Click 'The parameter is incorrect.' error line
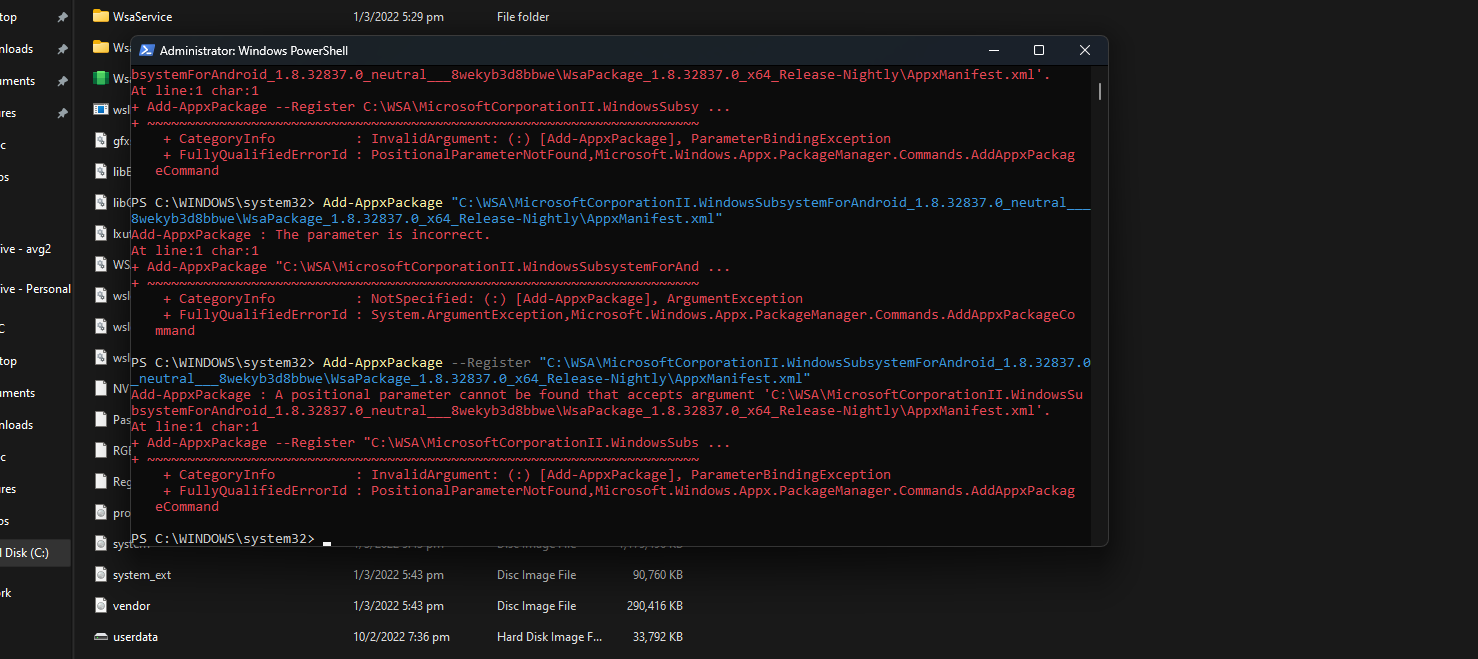Screen dimensions: 1478x659 311,235
